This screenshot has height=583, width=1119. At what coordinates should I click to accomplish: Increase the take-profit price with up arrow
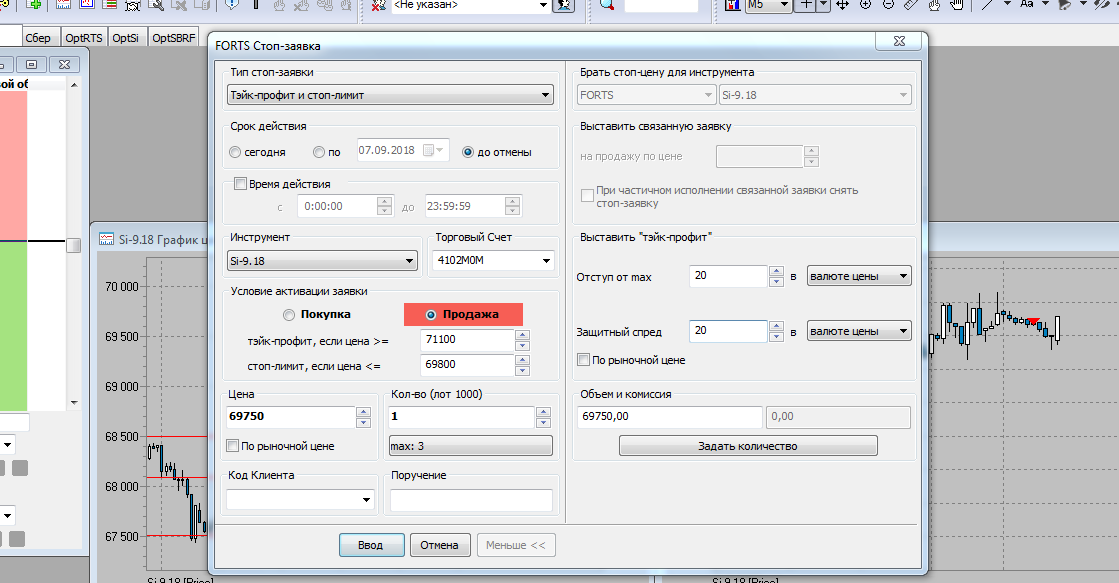click(522, 335)
